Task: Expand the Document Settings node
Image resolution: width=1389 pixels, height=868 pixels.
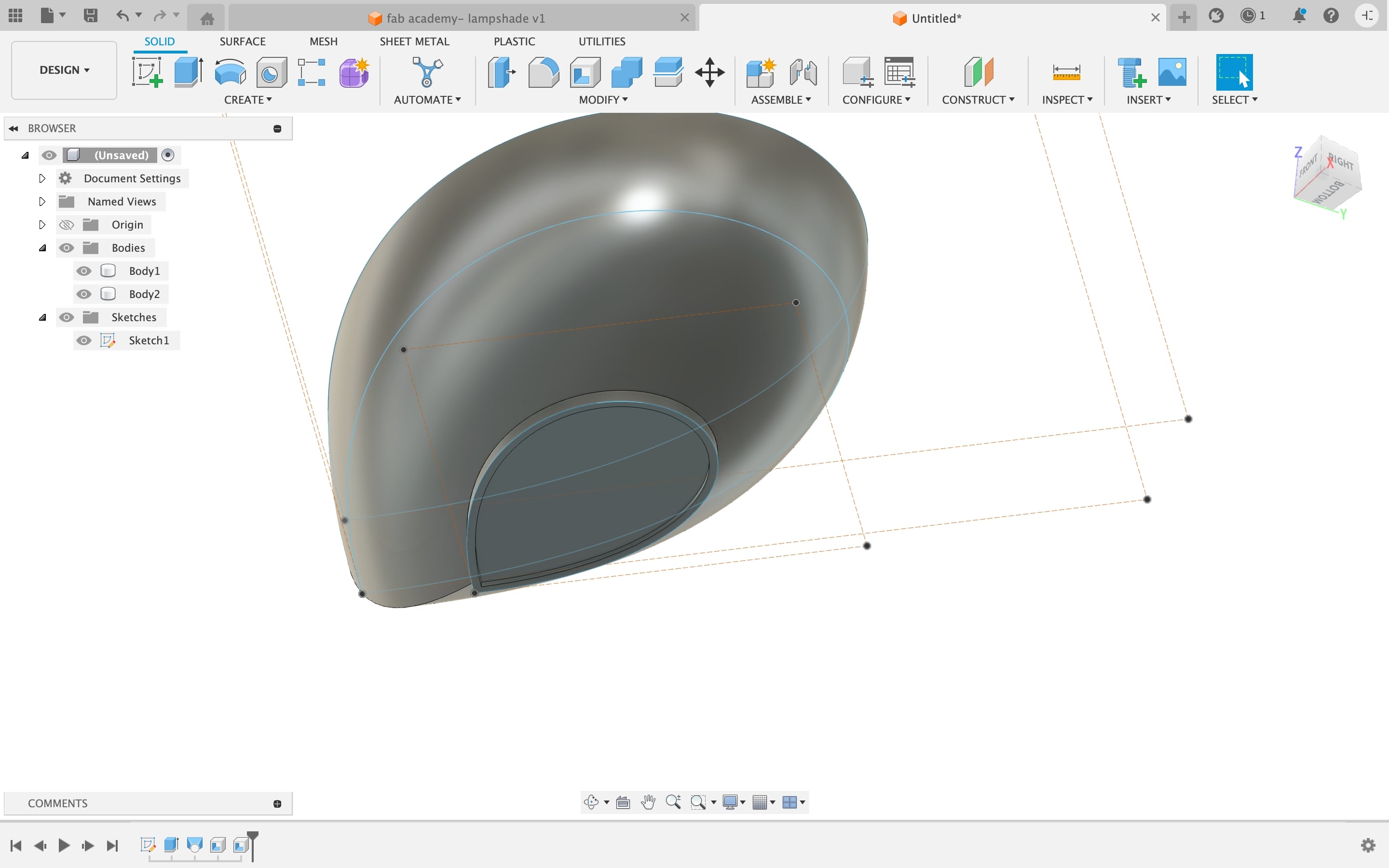Action: [42, 178]
